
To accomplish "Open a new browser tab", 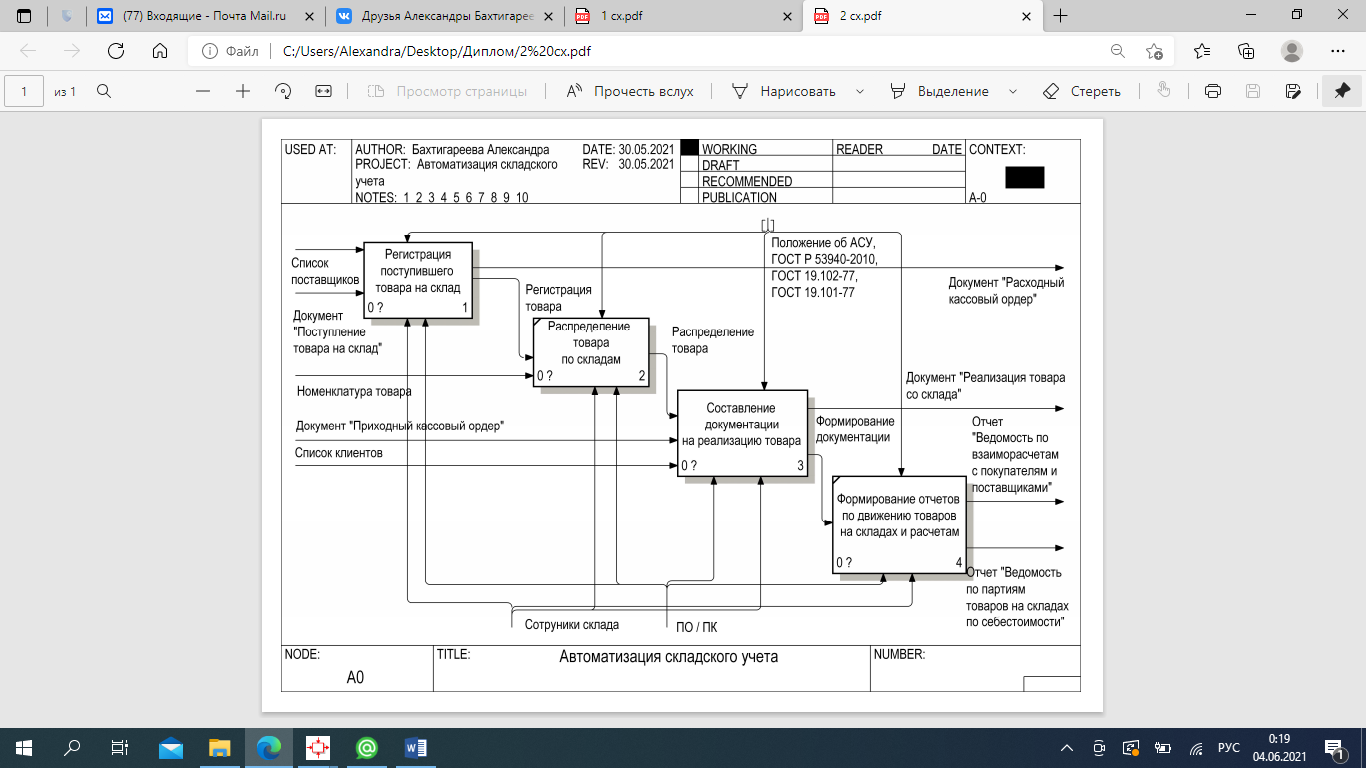I will point(1061,16).
